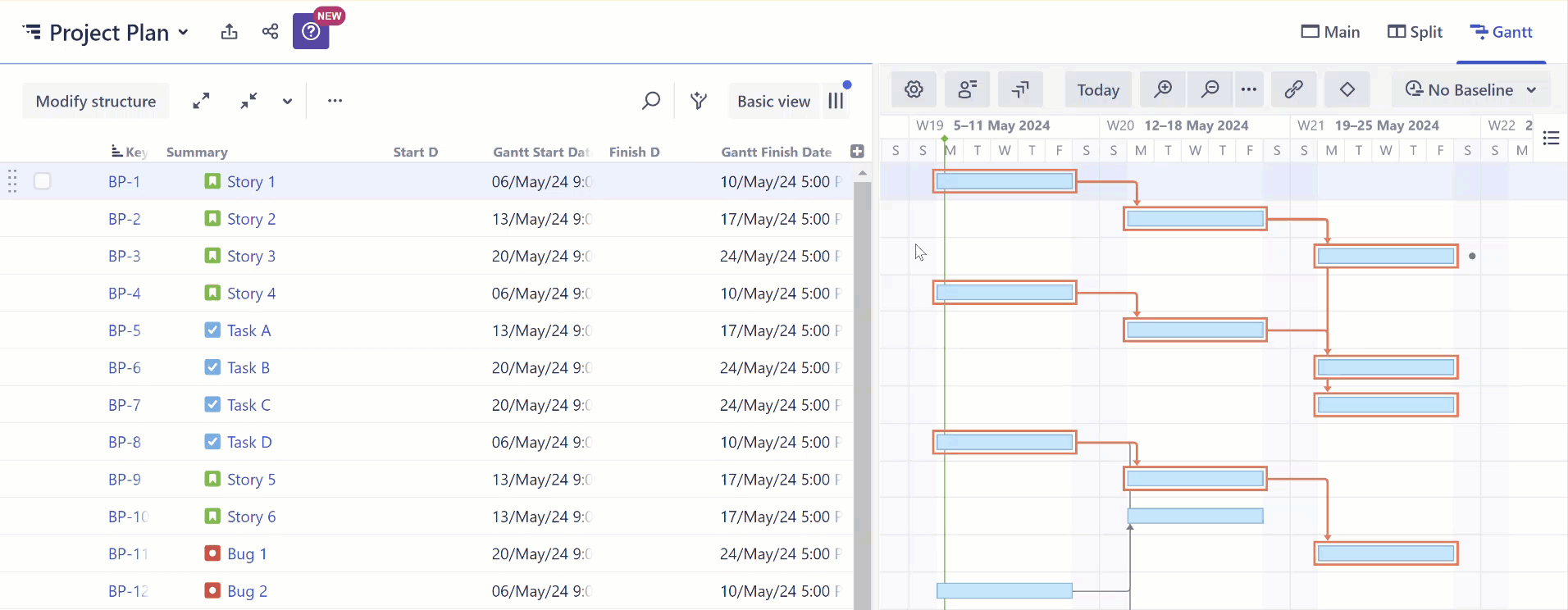Click the dependency link icon
Image resolution: width=1568 pixels, height=610 pixels.
click(1293, 89)
